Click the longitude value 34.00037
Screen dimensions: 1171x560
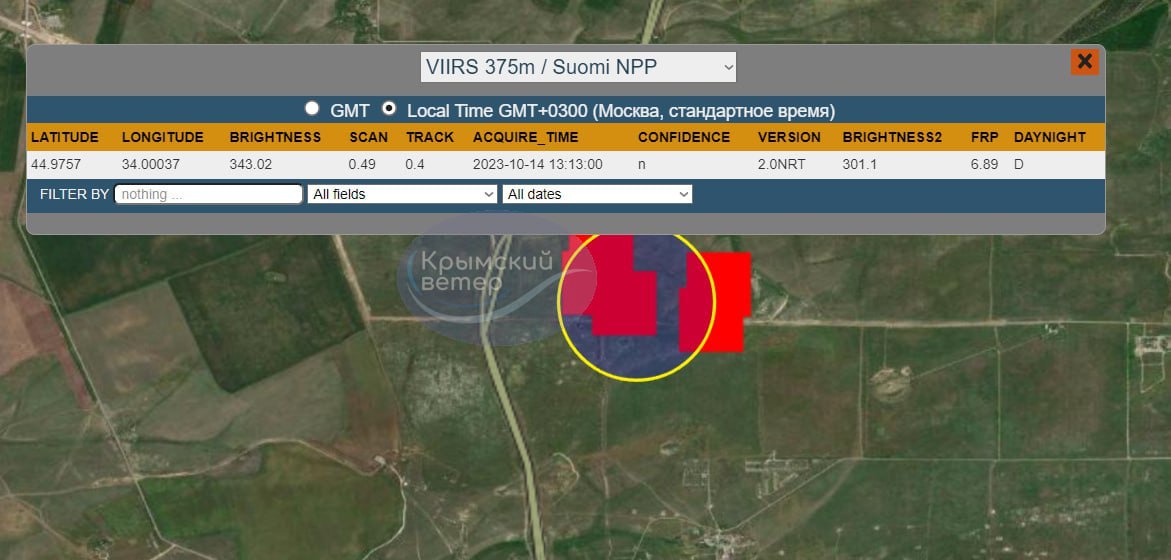[x=150, y=164]
